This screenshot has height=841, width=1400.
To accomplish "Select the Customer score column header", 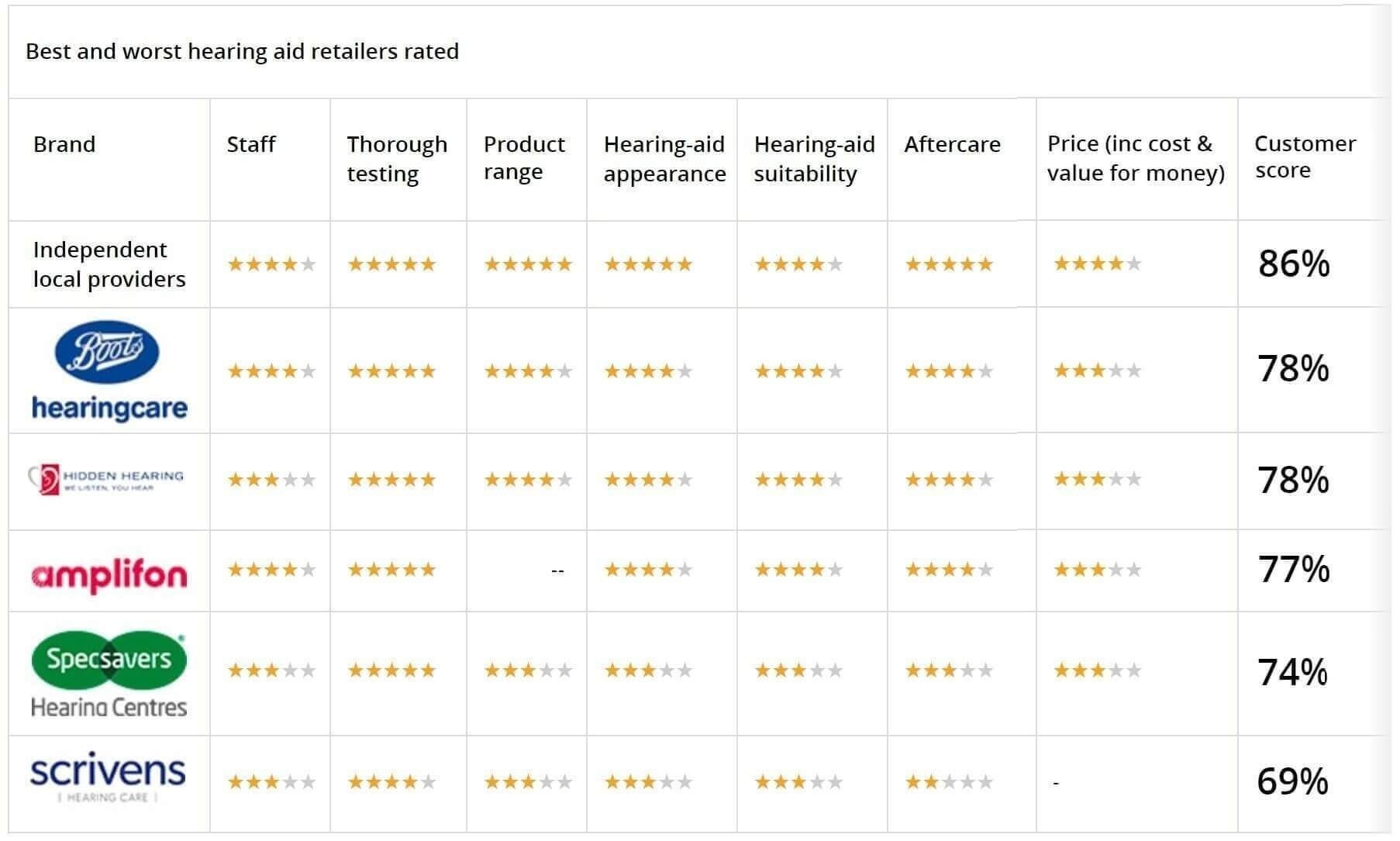I will click(x=1305, y=157).
